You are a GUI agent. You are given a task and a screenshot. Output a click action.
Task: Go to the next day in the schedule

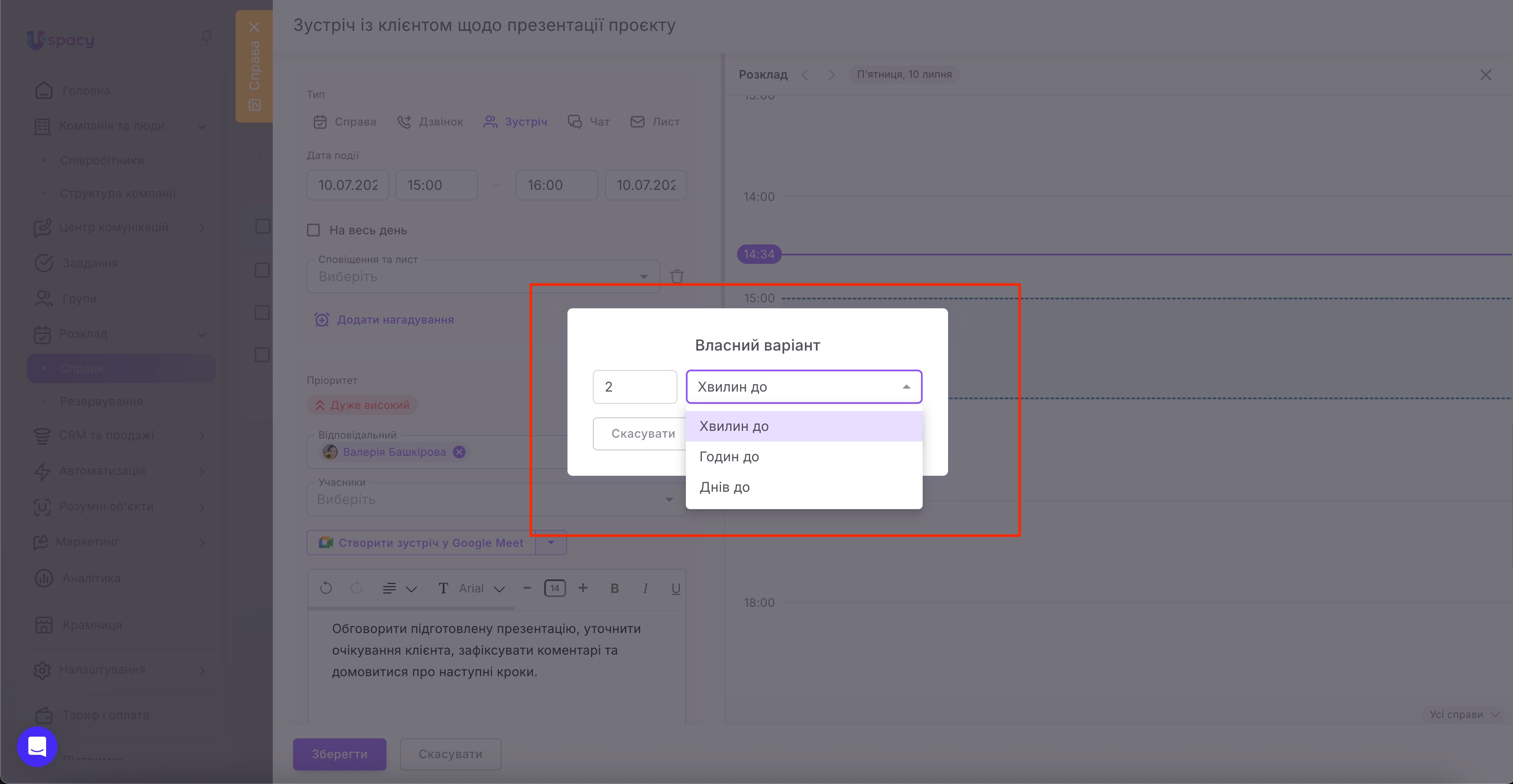point(831,74)
